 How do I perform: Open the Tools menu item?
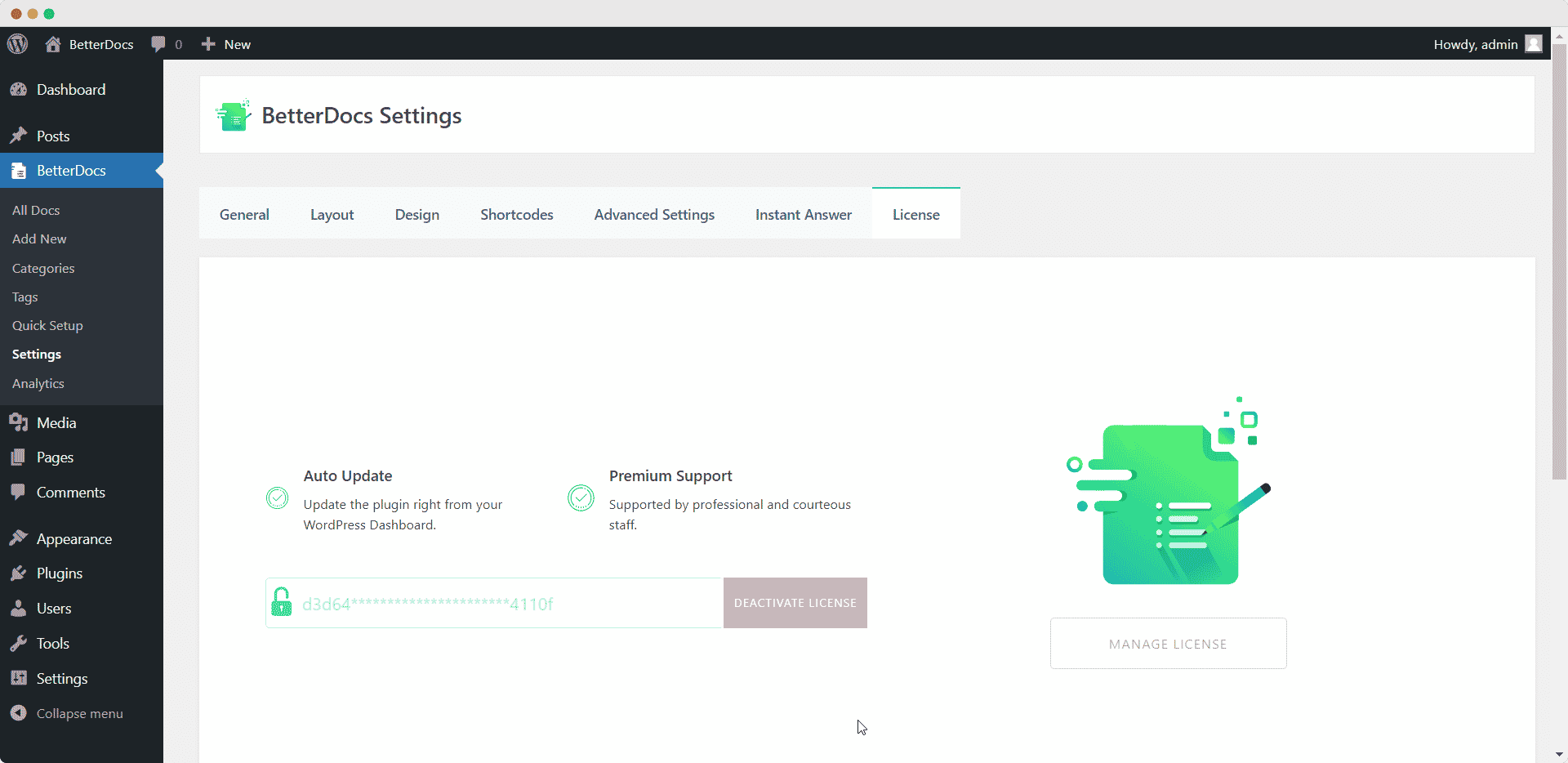(x=82, y=644)
